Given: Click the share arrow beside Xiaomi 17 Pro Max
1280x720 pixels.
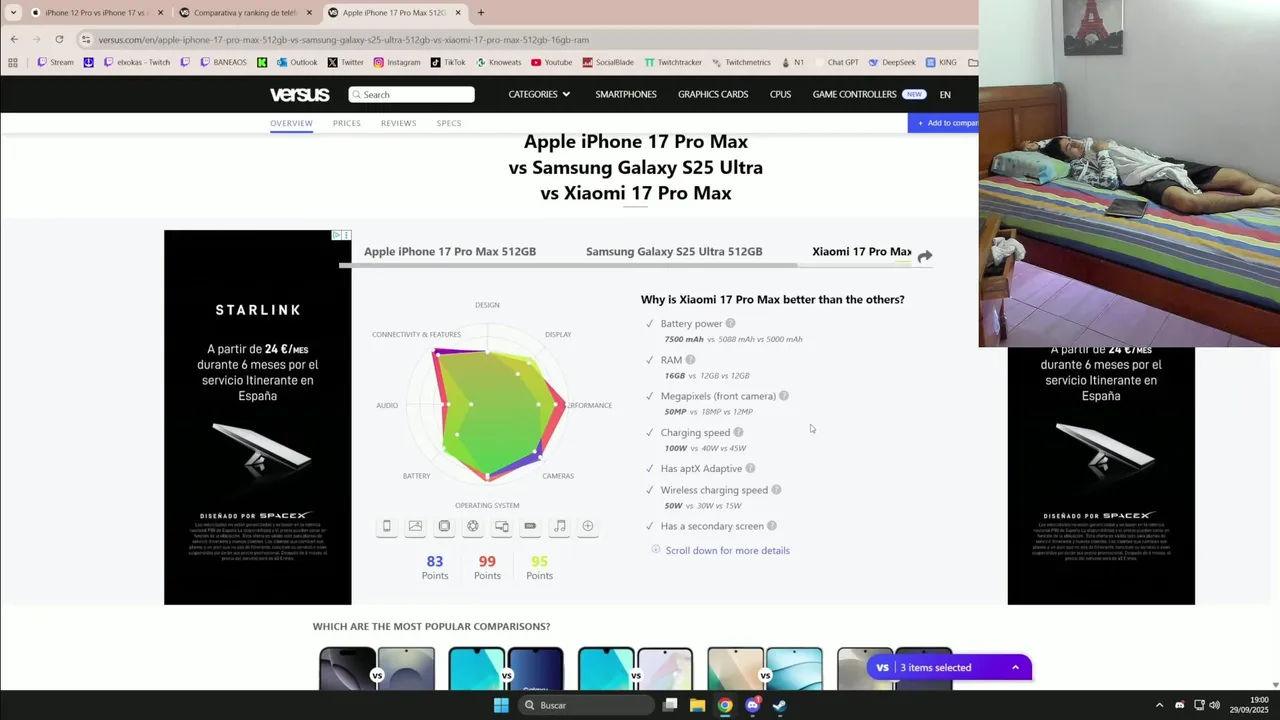Looking at the screenshot, I should 925,256.
